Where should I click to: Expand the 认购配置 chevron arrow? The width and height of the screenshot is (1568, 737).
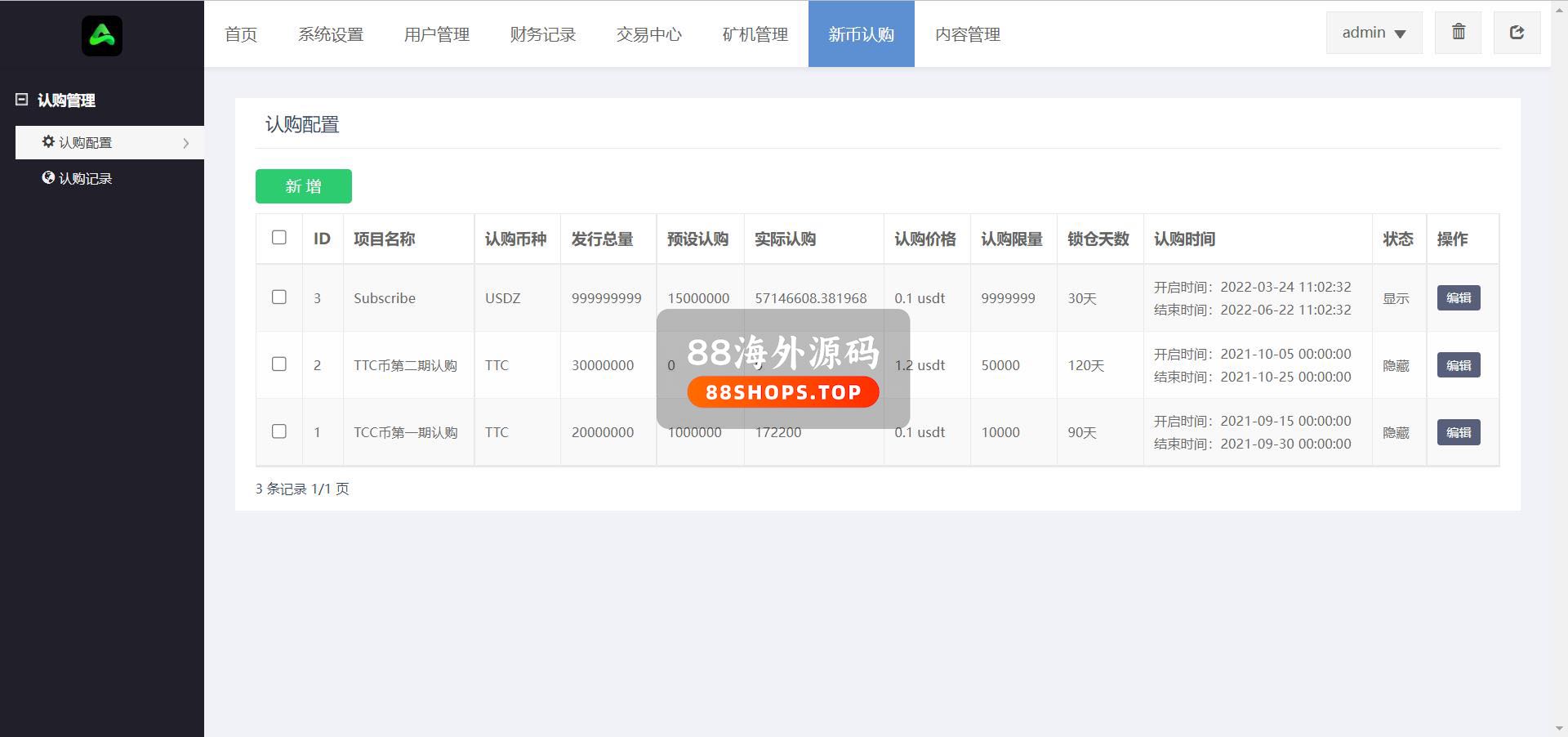point(186,143)
